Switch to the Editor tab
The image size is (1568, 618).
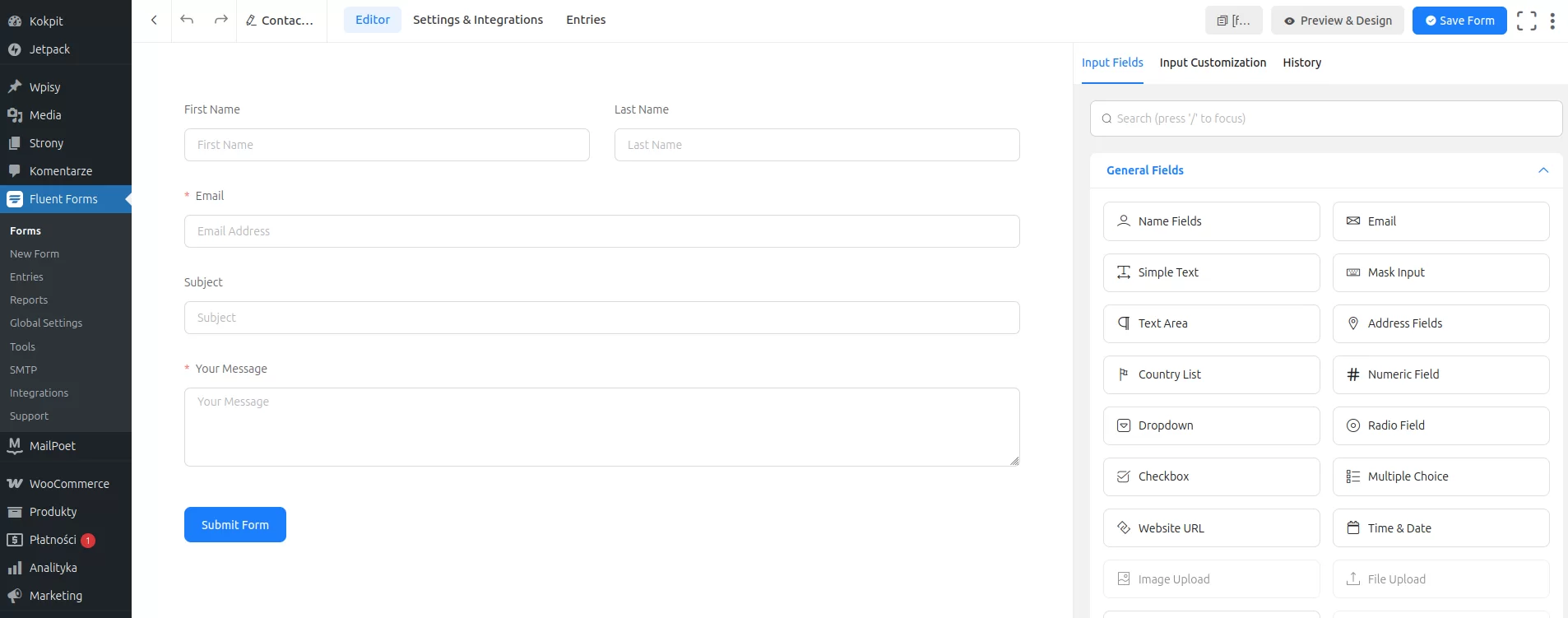click(x=373, y=20)
